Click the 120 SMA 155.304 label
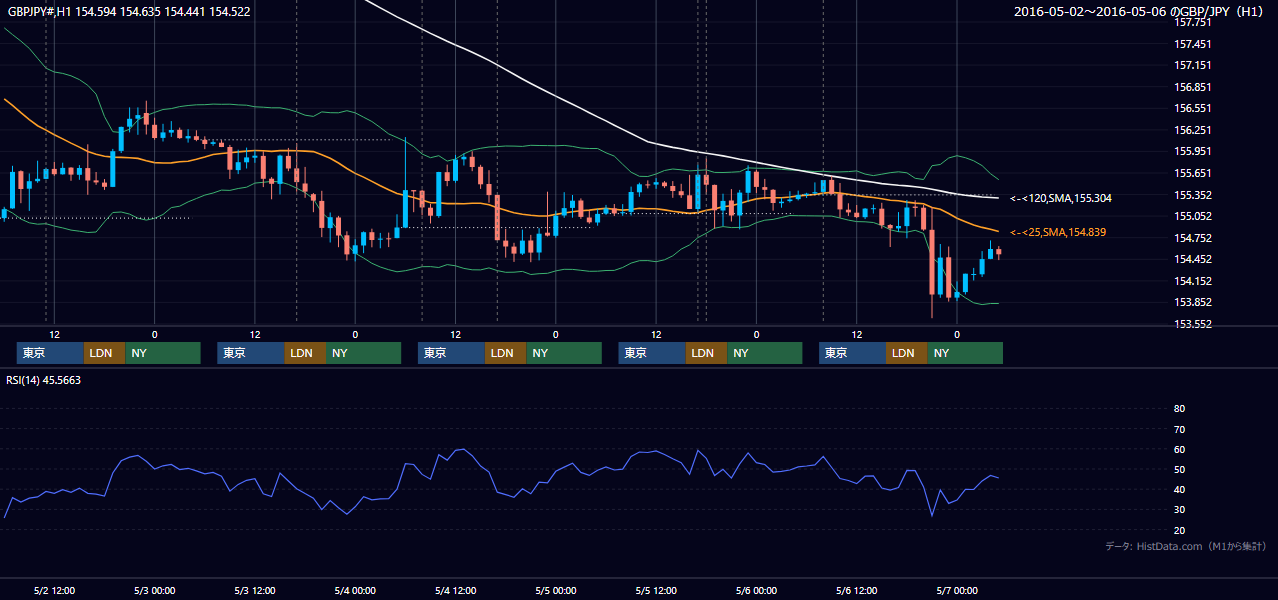Viewport: 1278px width, 600px height. (1060, 199)
